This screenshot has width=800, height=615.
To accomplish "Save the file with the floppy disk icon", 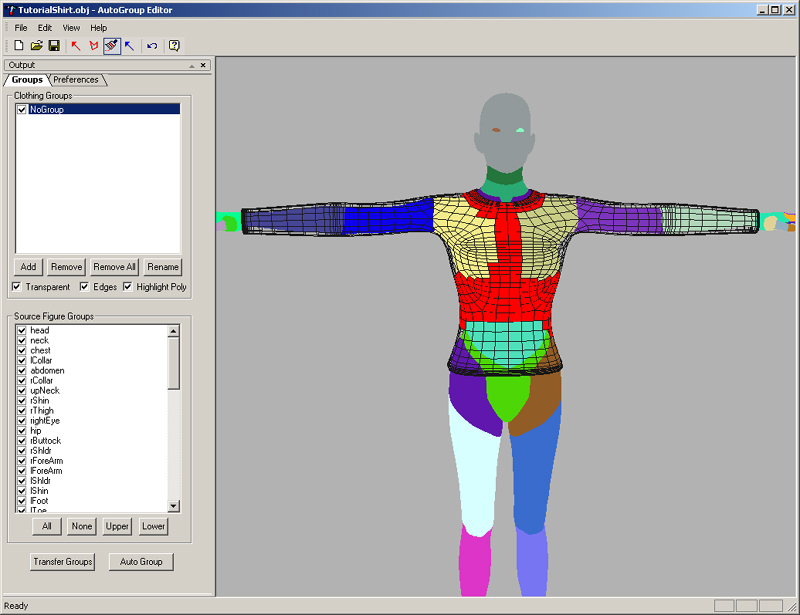I will click(54, 45).
